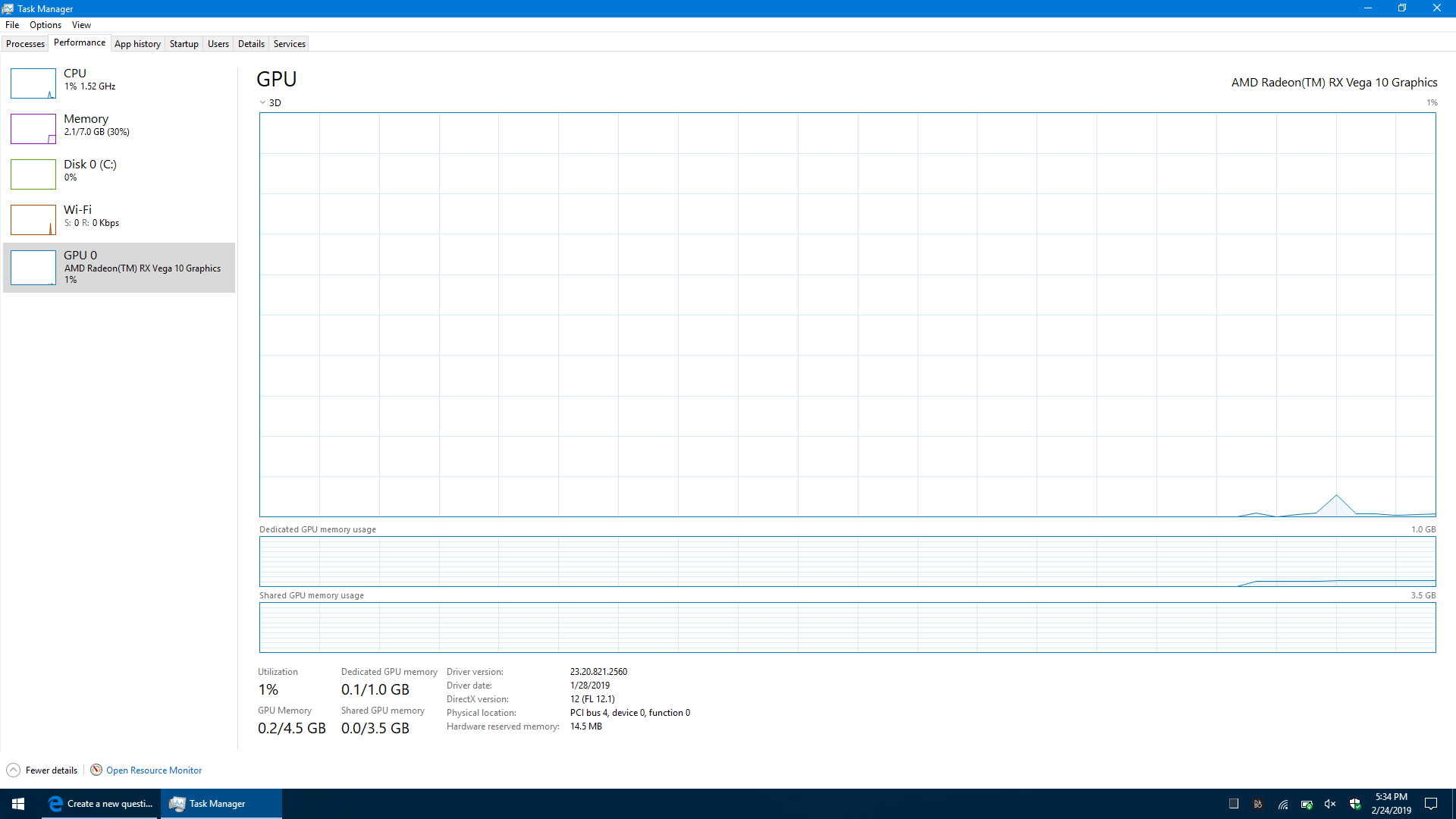
Task: Restore down the Task Manager window
Action: pyautogui.click(x=1402, y=8)
